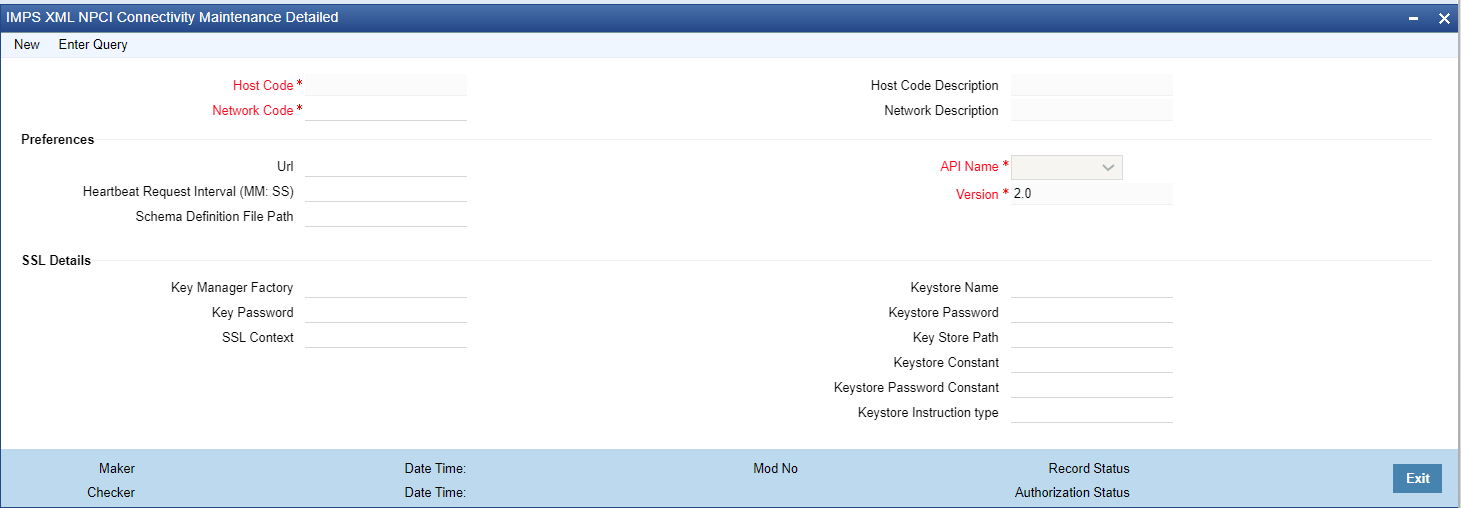Click the Network Code input field
Image resolution: width=1461 pixels, height=508 pixels.
[x=386, y=110]
